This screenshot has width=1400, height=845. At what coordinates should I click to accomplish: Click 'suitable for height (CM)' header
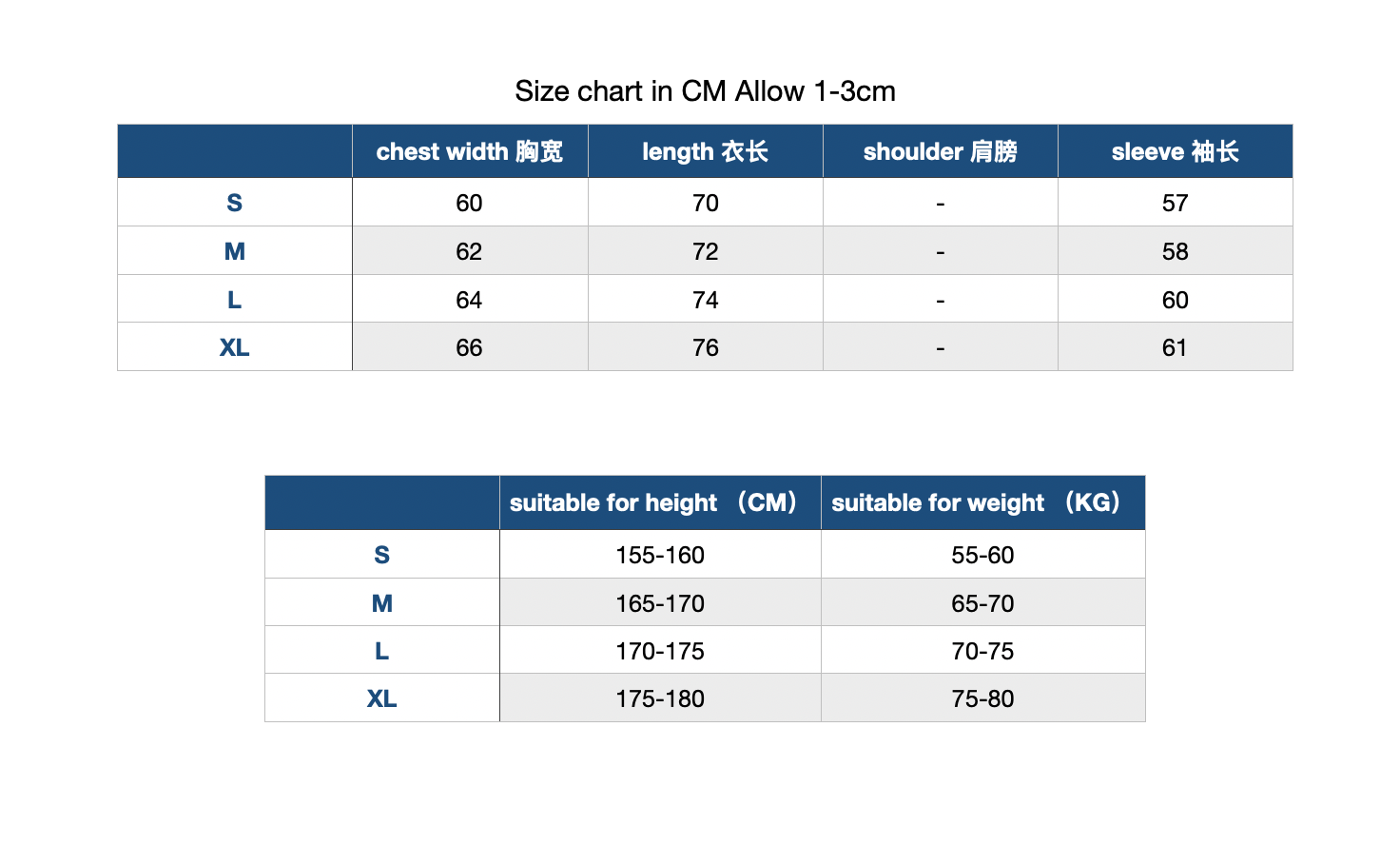point(660,502)
